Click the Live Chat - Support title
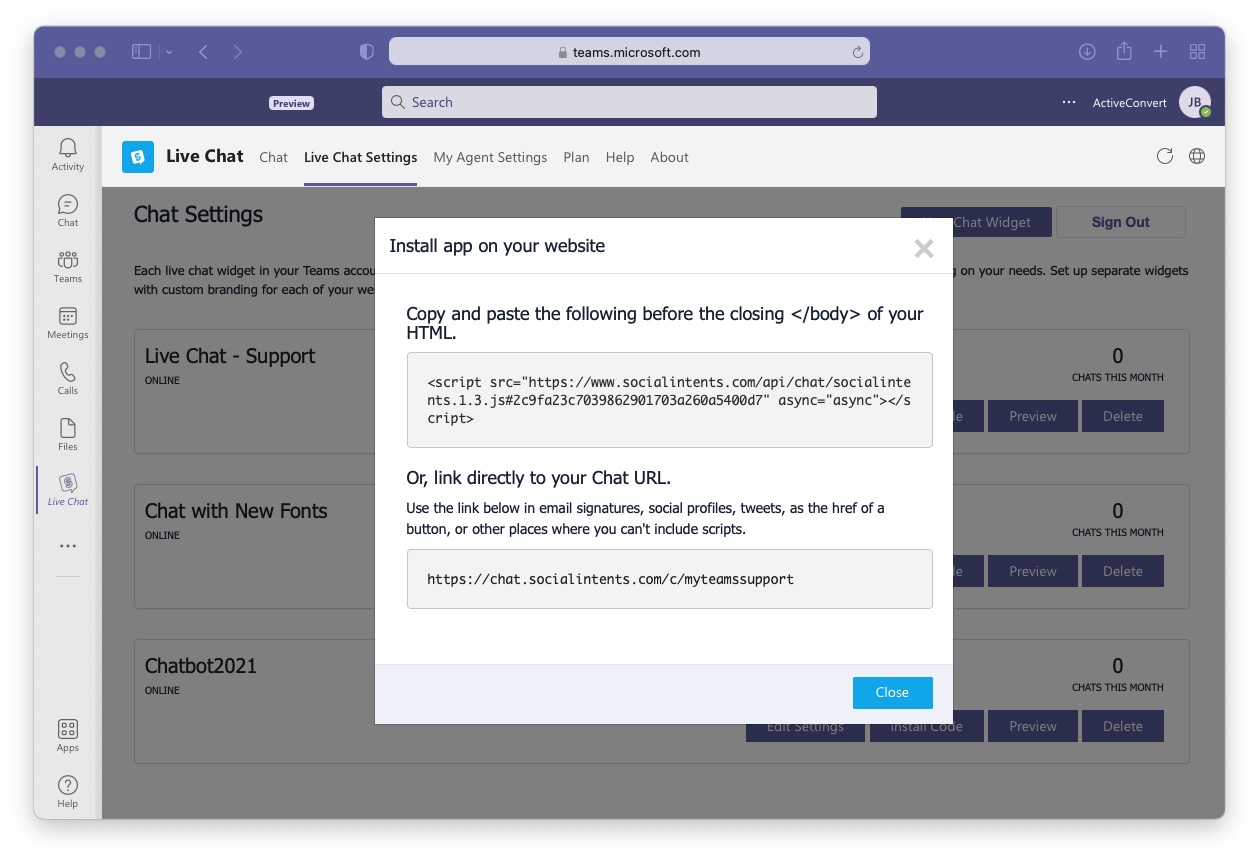The height and width of the screenshot is (861, 1259). coord(230,356)
